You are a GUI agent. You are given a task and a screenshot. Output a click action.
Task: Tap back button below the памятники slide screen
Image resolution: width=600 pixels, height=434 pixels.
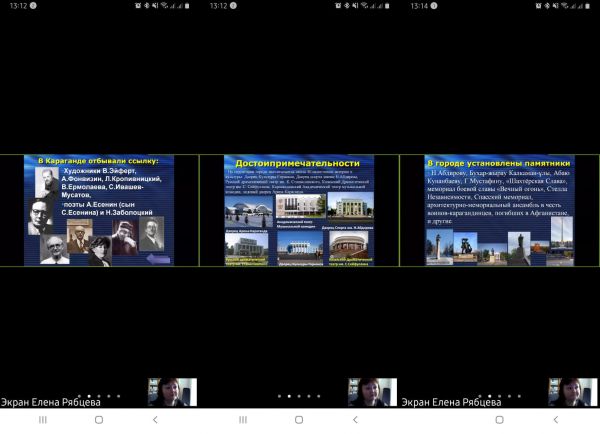555,420
